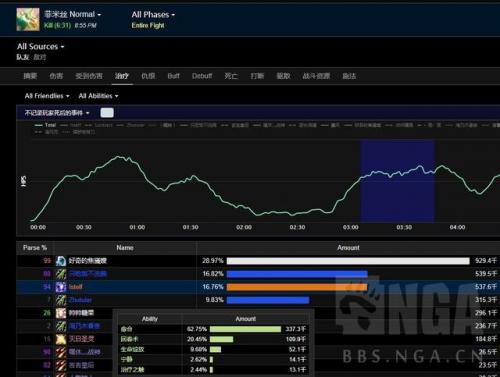This screenshot has width=500, height=377.
Task: Click the hunter icon beside Zhutuler
Action: pyautogui.click(x=61, y=300)
